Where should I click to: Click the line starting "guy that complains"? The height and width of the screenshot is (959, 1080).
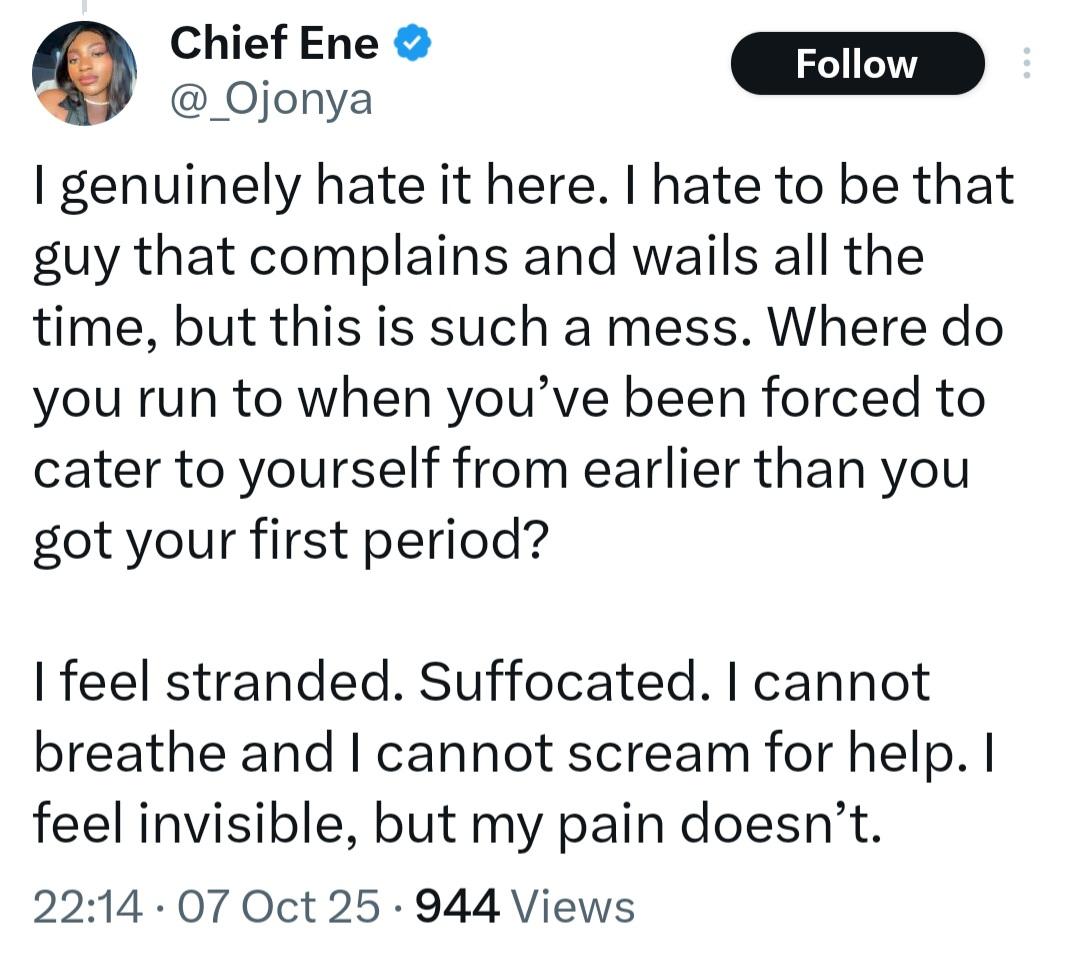478,259
